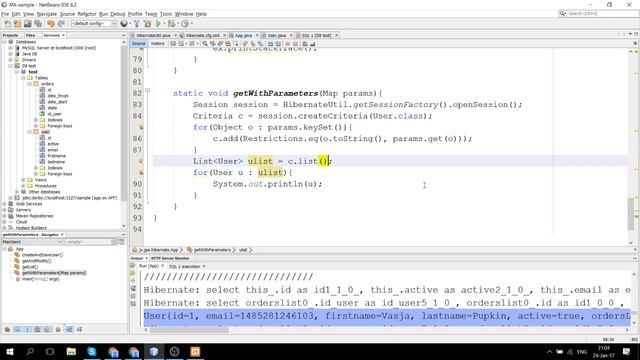This screenshot has height=360, width=640.
Task: Click the New File toolbar icon
Action: (7, 24)
